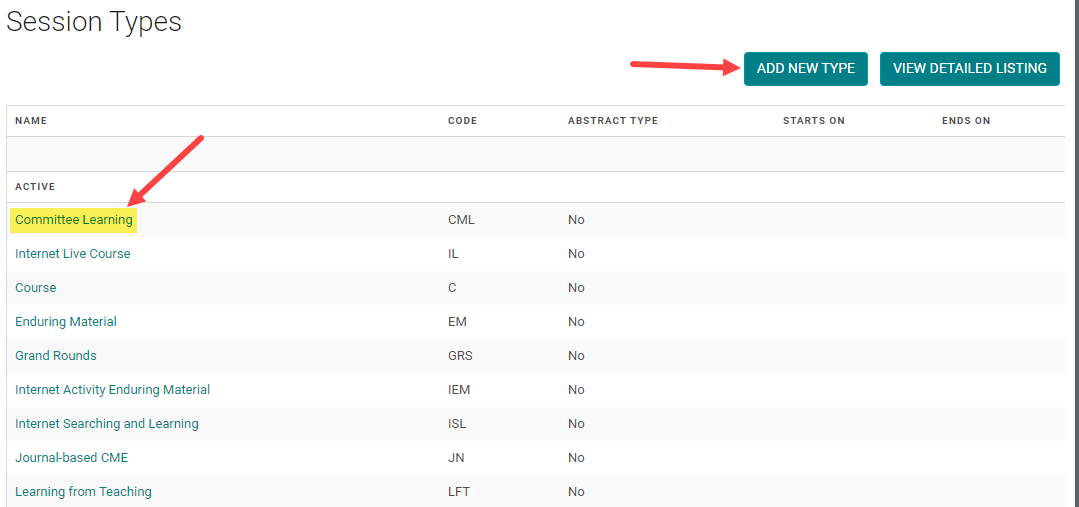The width and height of the screenshot is (1079, 507).
Task: Click the Journal-based CME link
Action: (71, 458)
